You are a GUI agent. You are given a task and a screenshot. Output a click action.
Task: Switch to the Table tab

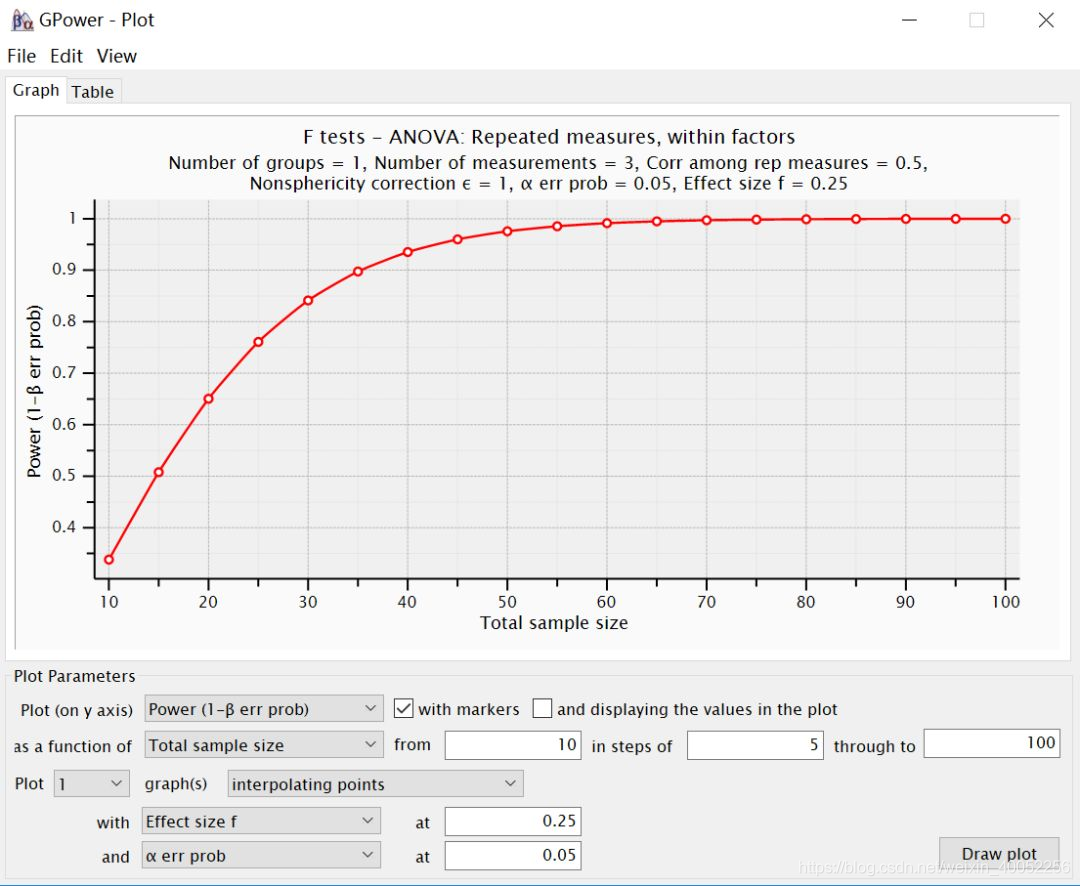[92, 92]
